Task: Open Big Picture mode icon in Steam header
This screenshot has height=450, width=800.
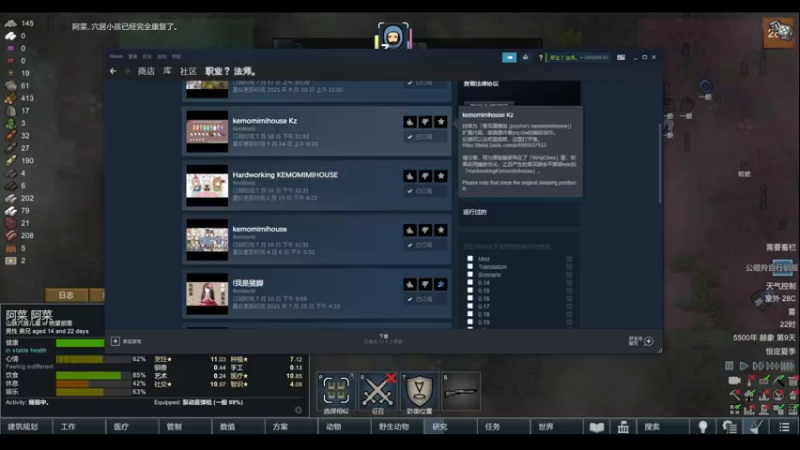Action: [x=621, y=58]
